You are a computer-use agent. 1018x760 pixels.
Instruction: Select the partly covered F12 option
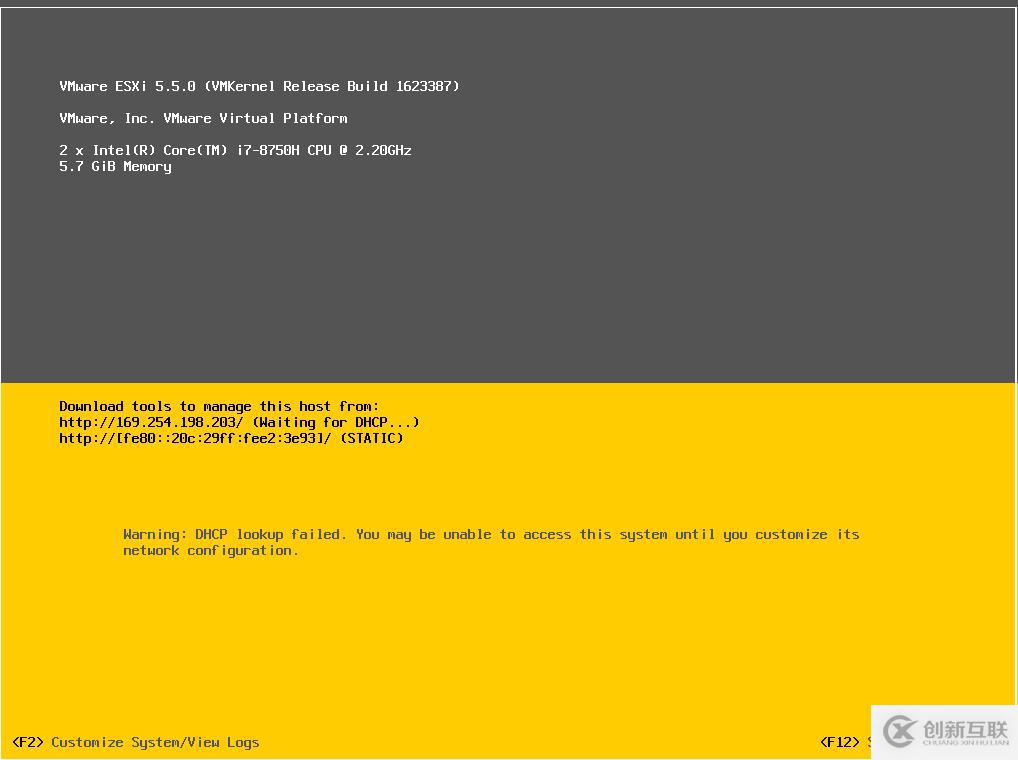click(845, 742)
